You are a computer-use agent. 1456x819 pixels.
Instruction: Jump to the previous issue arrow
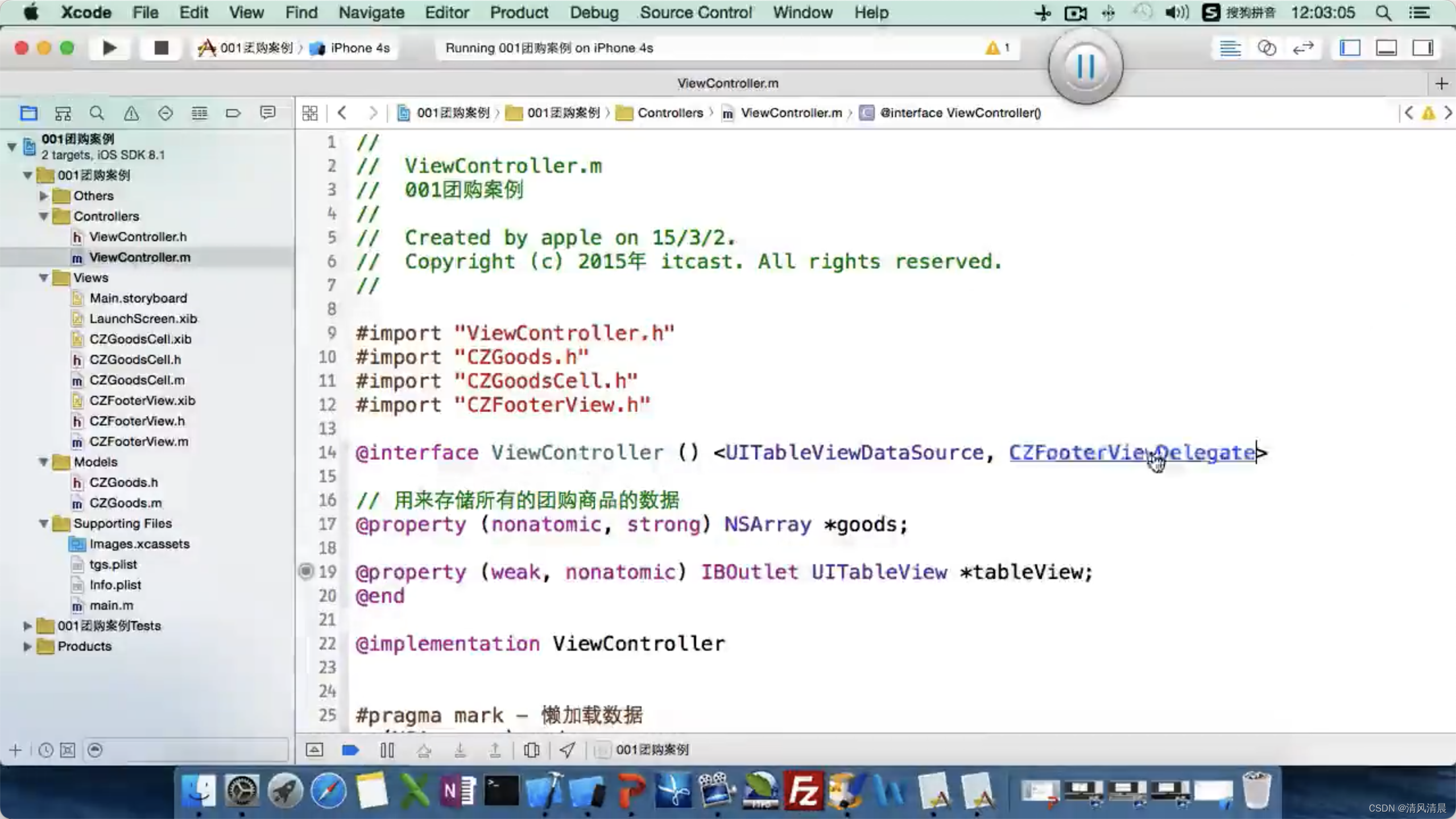point(1409,113)
